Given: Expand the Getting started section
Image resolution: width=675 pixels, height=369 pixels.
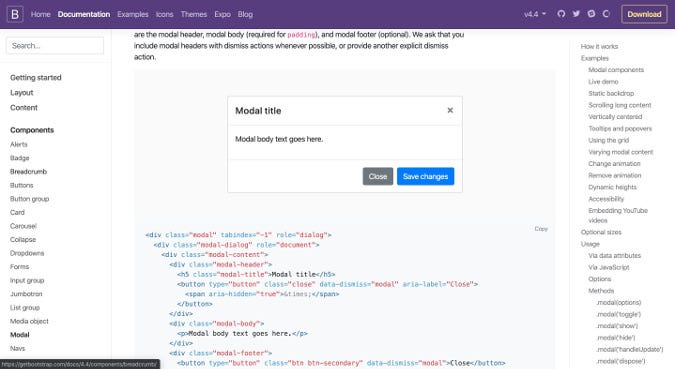Looking at the screenshot, I should click(x=36, y=78).
